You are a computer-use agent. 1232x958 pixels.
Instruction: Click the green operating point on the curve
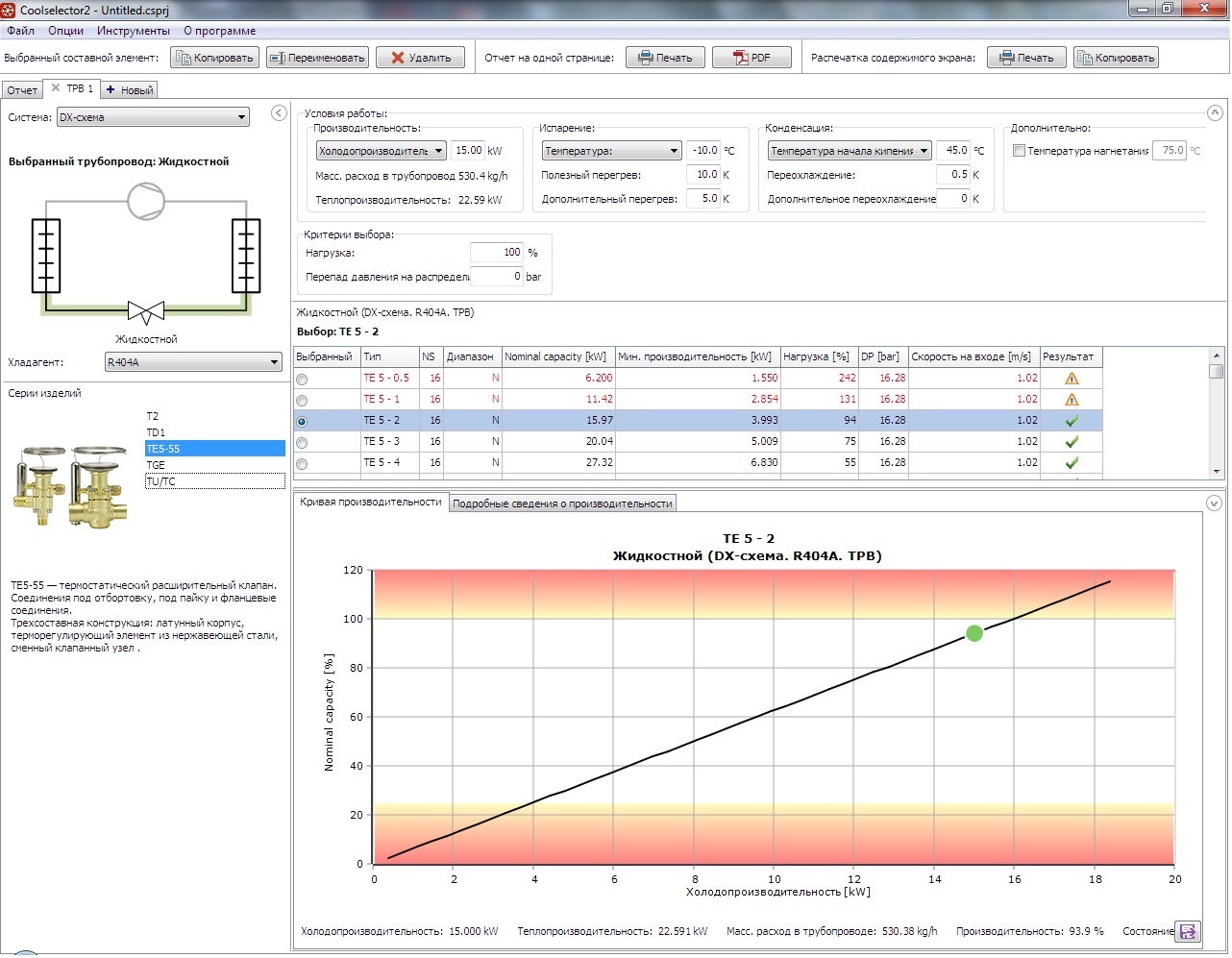[974, 633]
